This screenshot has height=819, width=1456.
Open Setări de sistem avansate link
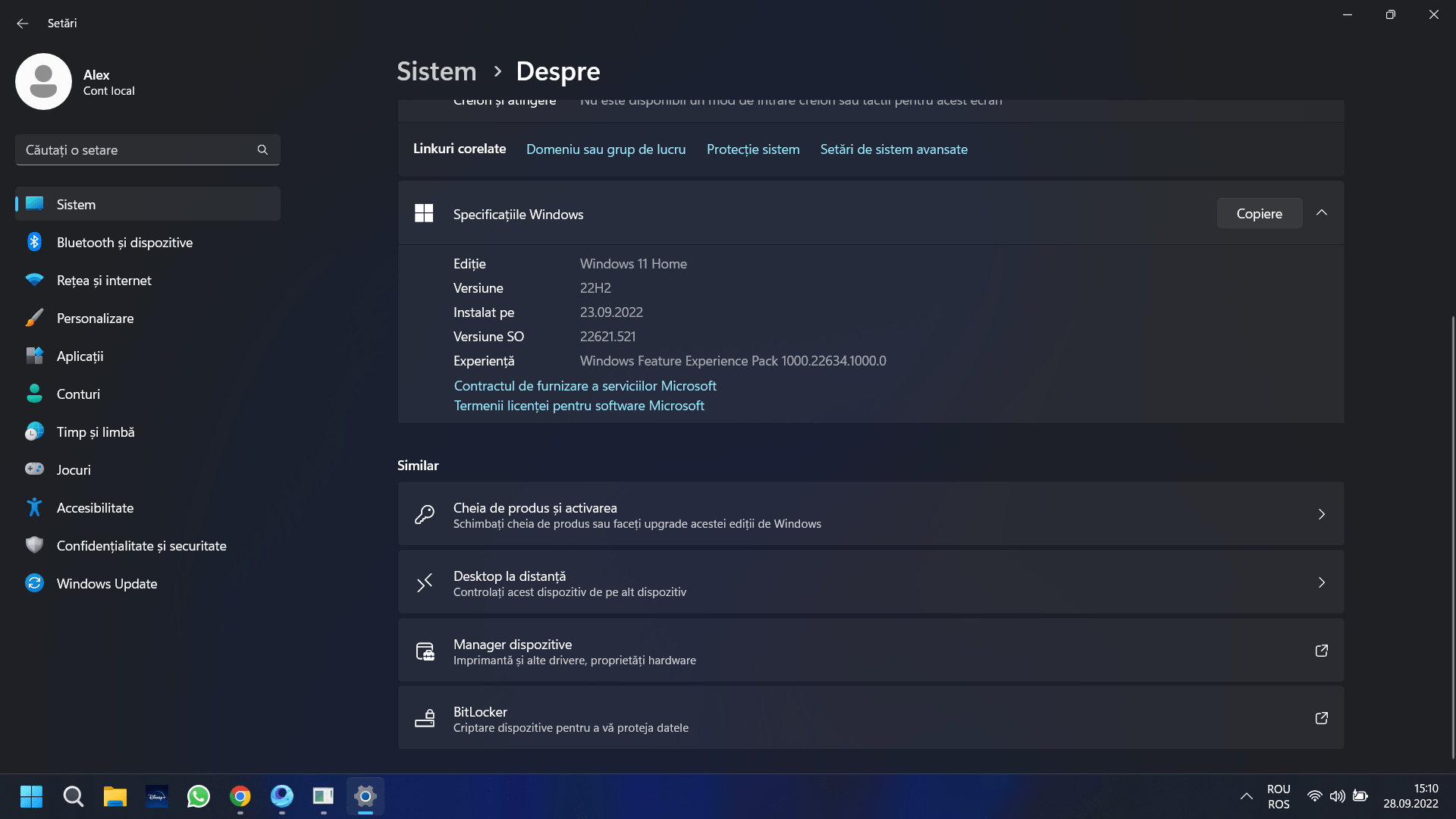pyautogui.click(x=894, y=149)
